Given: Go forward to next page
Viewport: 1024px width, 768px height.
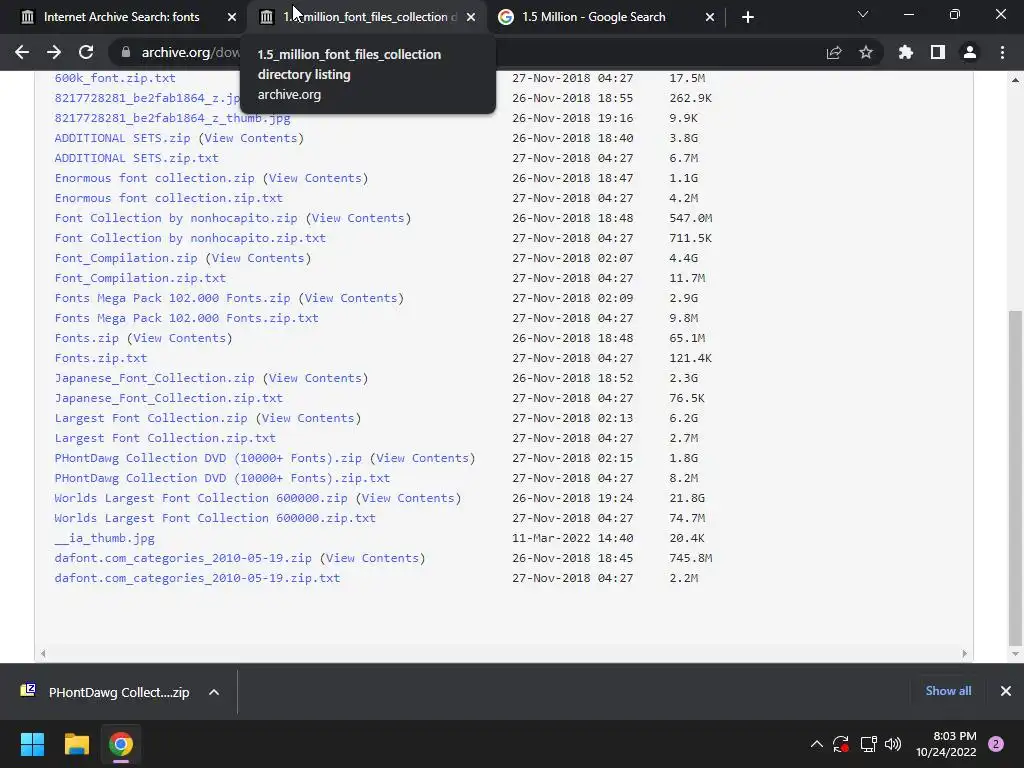Looking at the screenshot, I should click(54, 52).
